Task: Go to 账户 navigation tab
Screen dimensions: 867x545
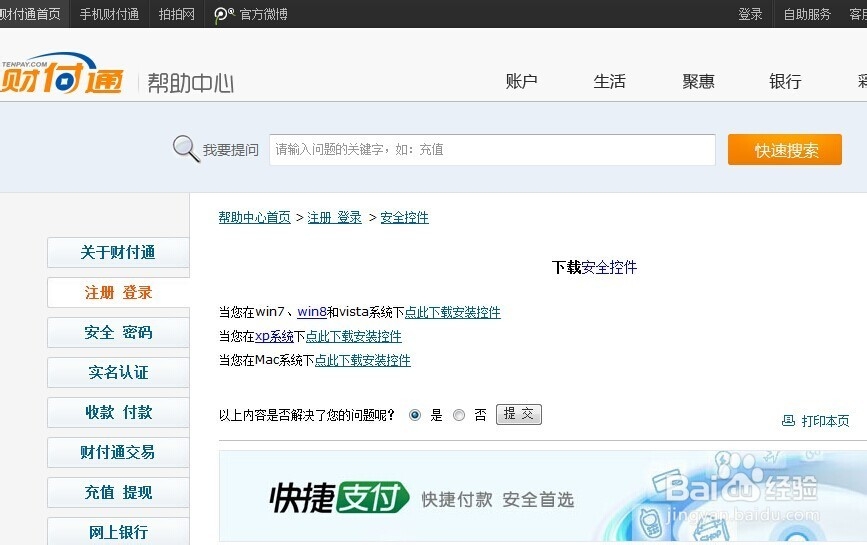Action: pyautogui.click(x=521, y=81)
